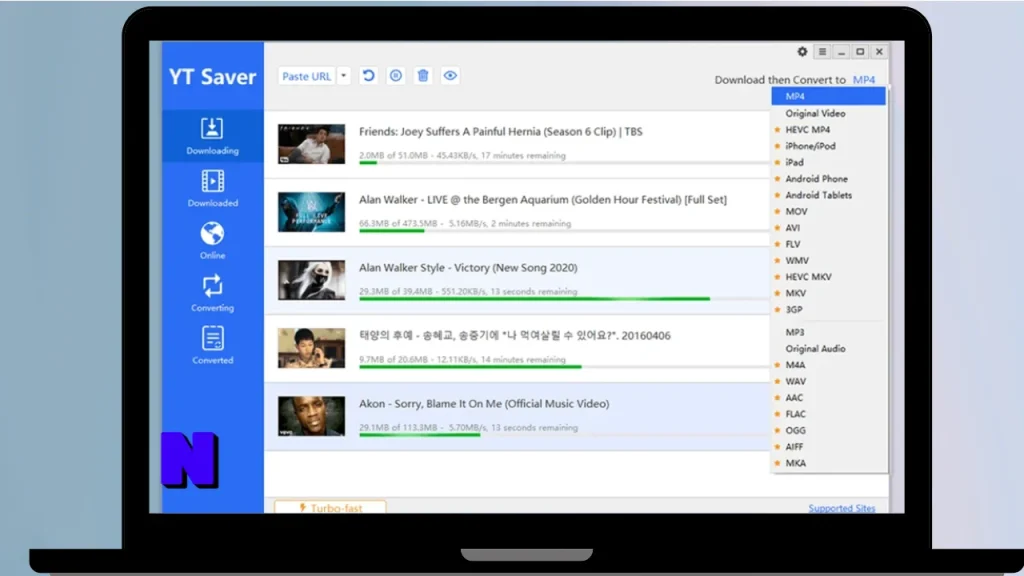Open the settings gear icon
This screenshot has width=1024, height=576.
point(802,52)
